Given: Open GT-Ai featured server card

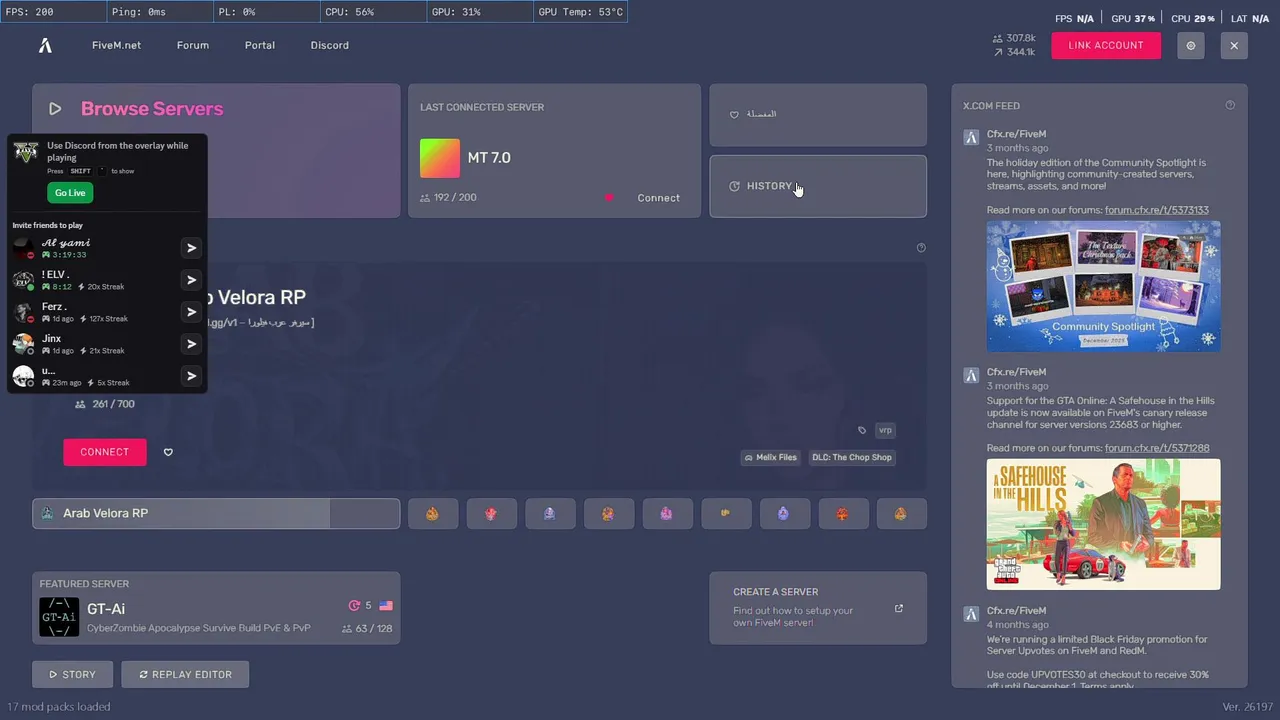Looking at the screenshot, I should [216, 608].
